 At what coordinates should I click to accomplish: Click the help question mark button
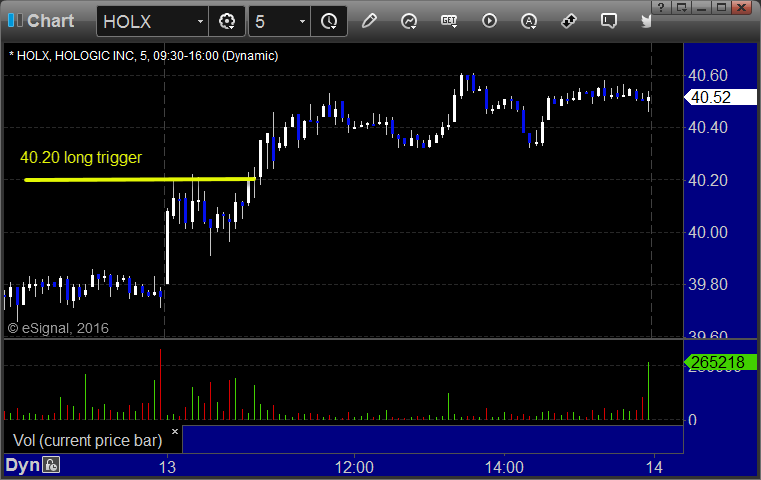pos(661,7)
